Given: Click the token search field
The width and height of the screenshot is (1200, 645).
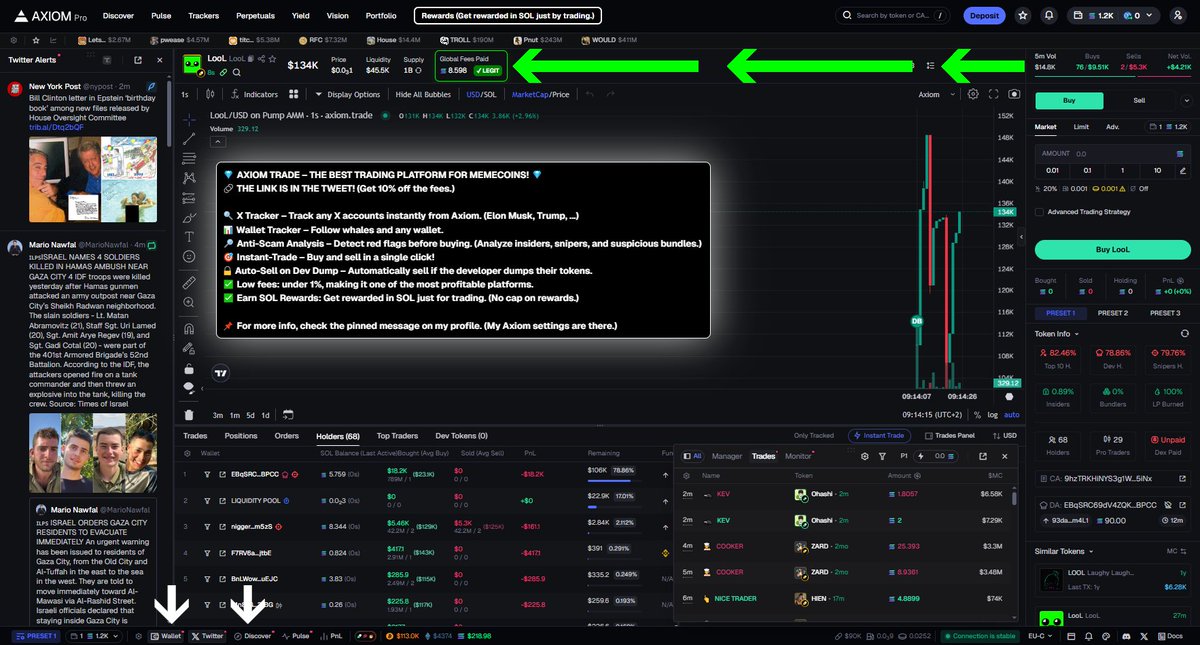Looking at the screenshot, I should tap(894, 16).
